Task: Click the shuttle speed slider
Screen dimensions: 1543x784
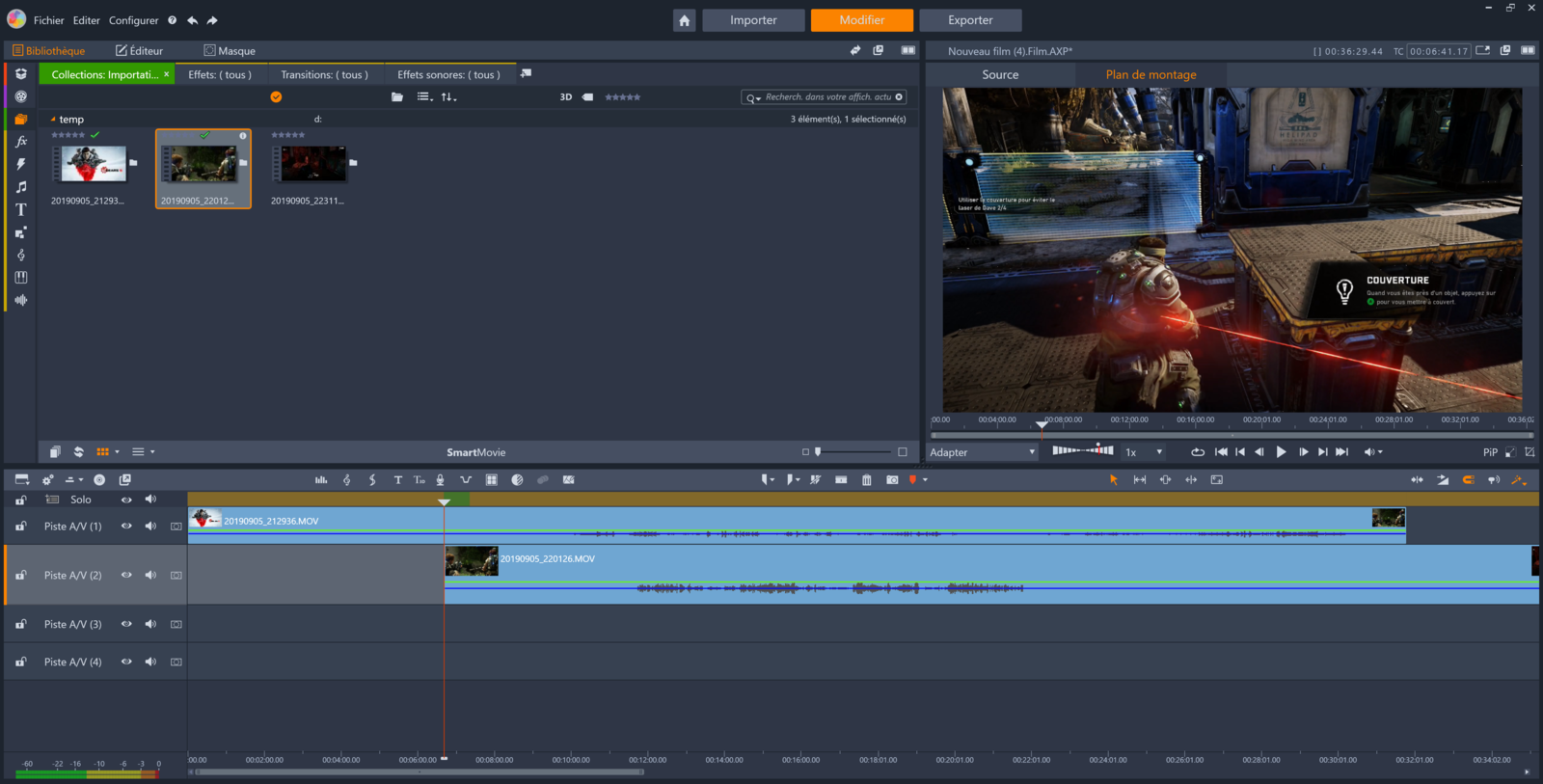Action: coord(1083,450)
